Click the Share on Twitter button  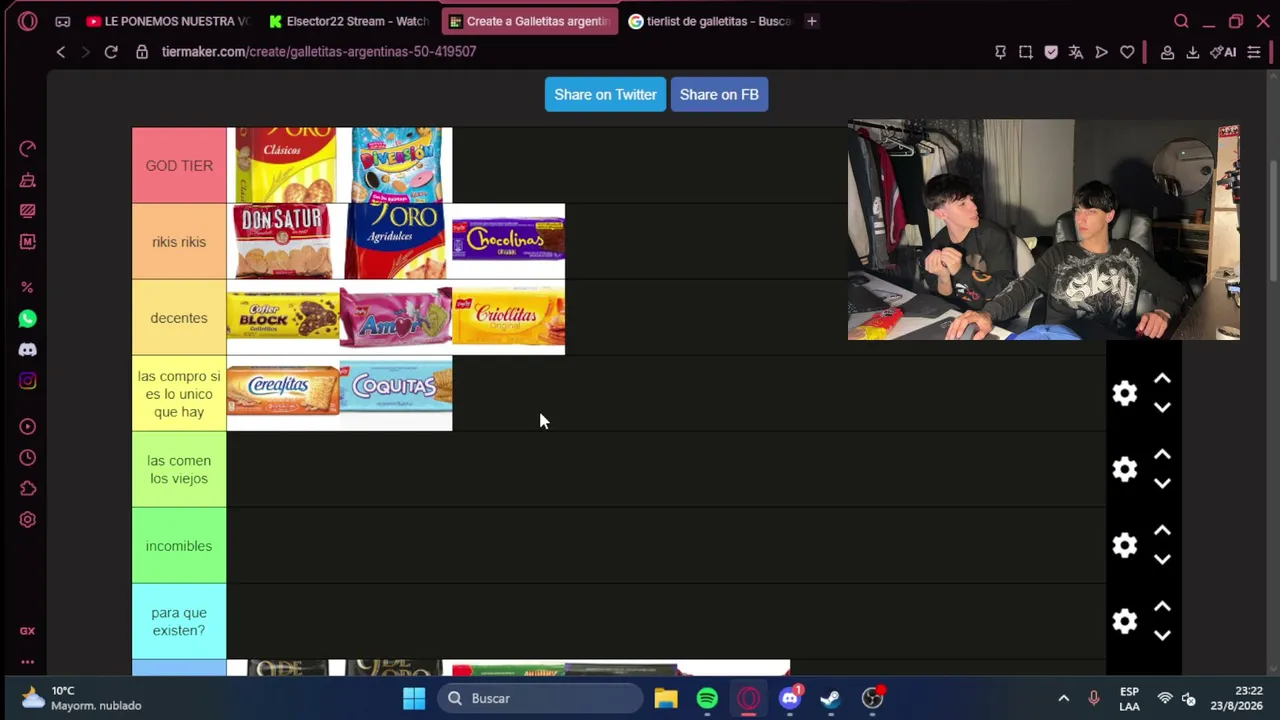click(x=605, y=95)
